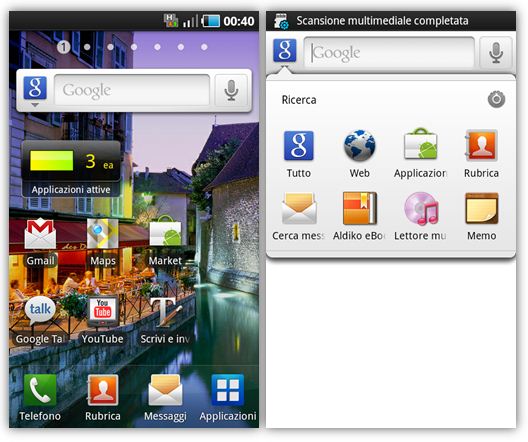Switch to the second home screen page dot
Viewport: 528px width, 442px height.
coord(87,47)
